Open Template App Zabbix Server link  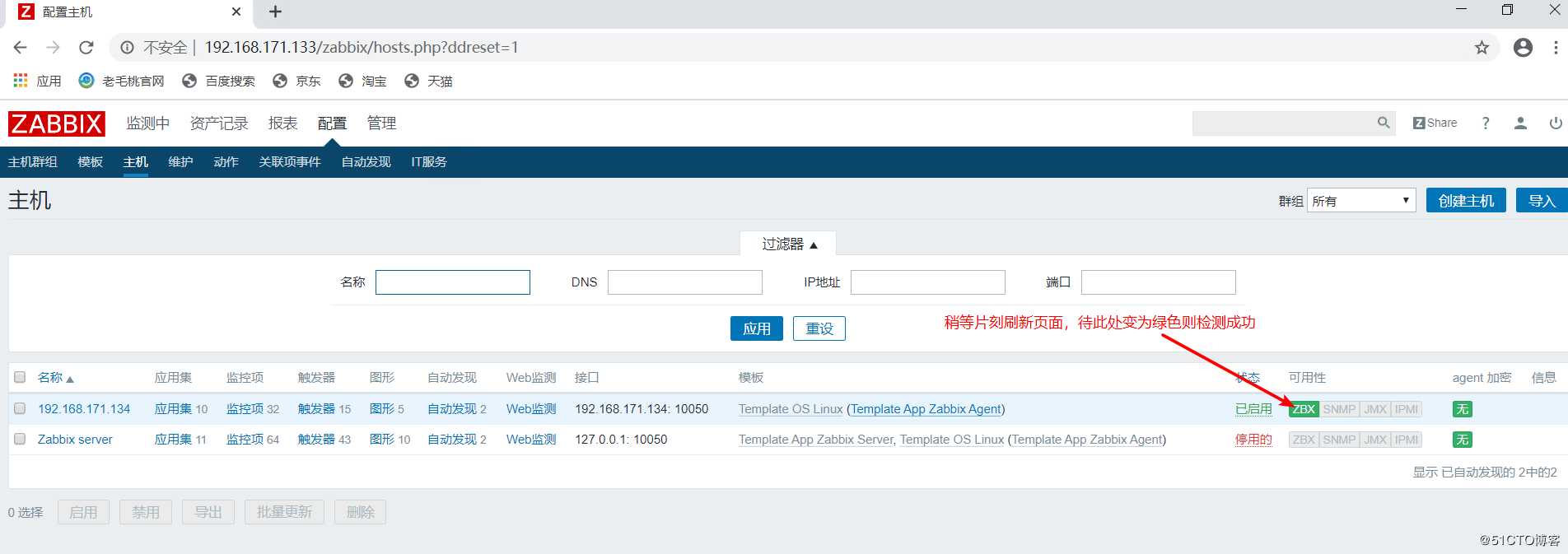pos(815,440)
